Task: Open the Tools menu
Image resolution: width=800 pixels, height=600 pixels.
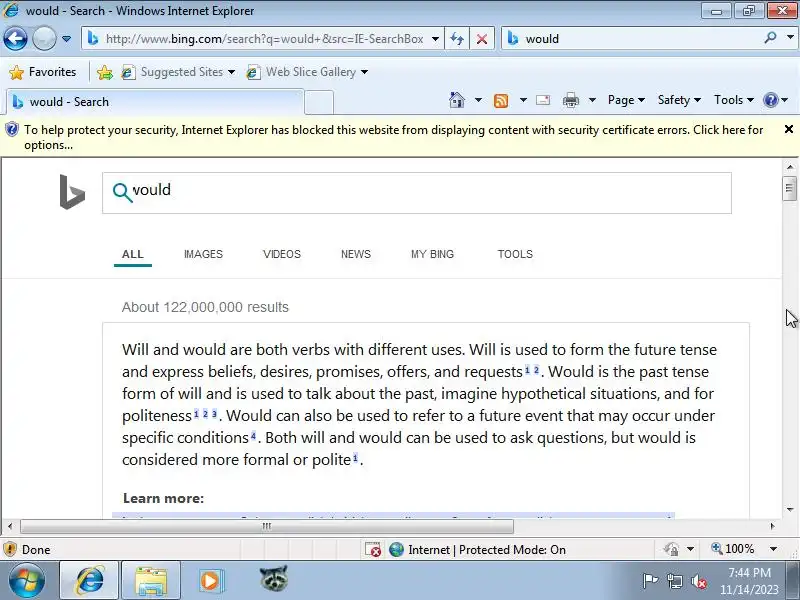Action: (734, 100)
